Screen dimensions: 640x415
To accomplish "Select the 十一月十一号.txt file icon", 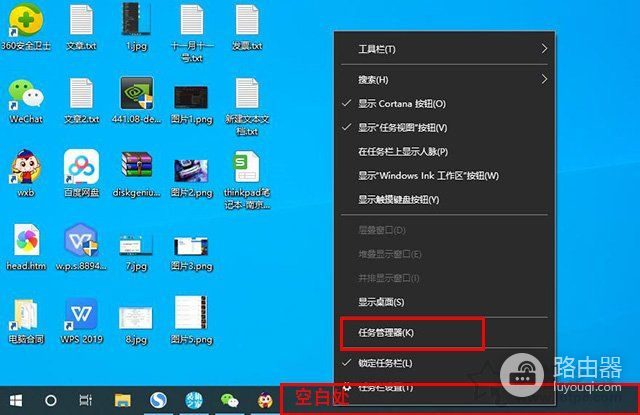I will pos(192,20).
